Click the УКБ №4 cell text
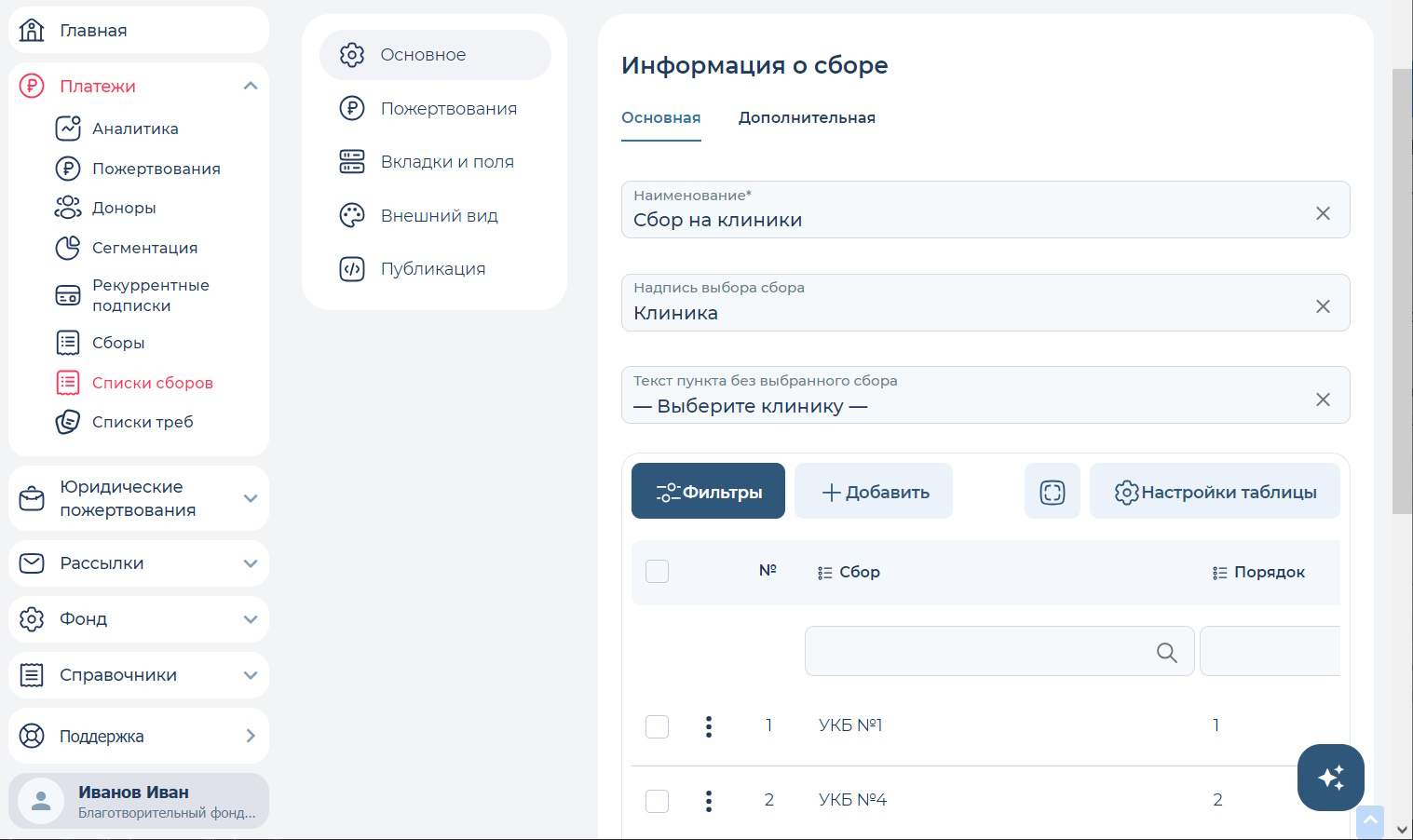 point(852,800)
